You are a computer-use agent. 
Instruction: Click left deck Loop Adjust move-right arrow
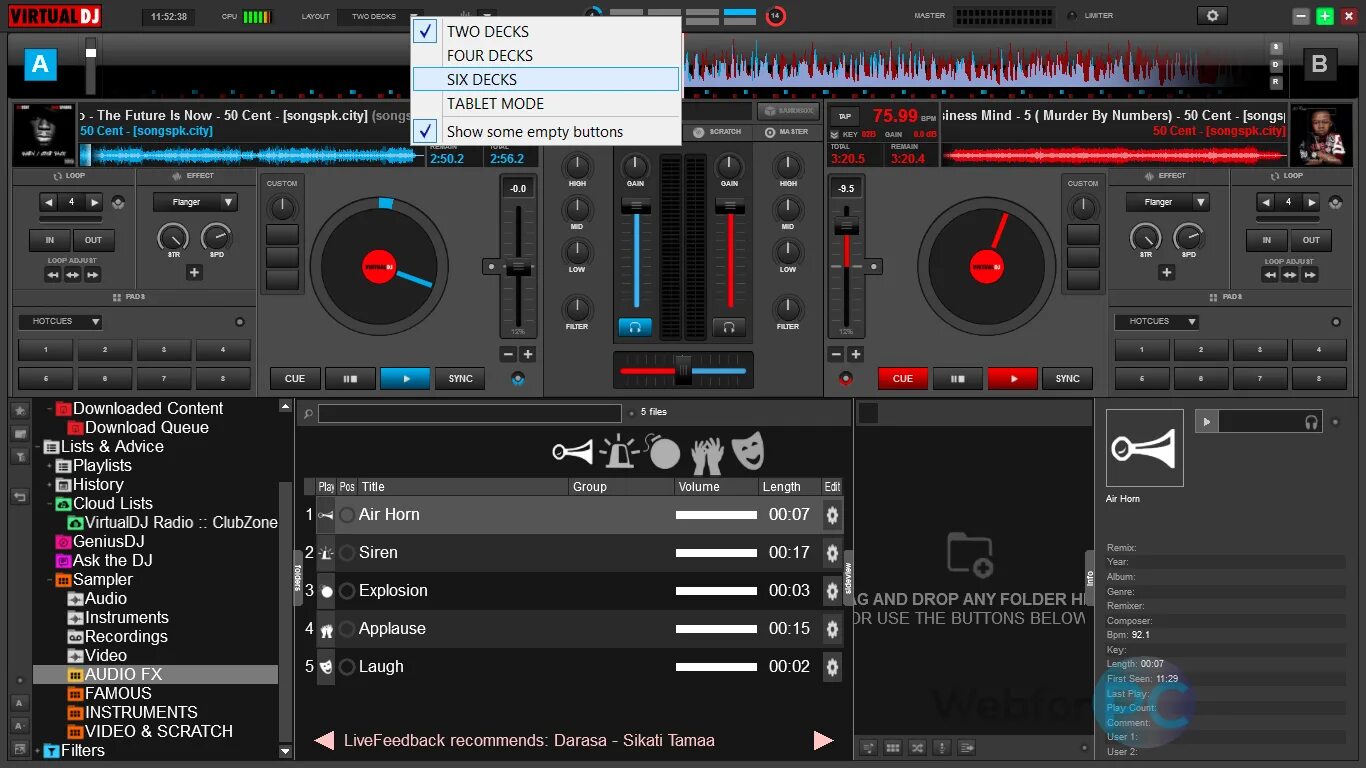92,275
